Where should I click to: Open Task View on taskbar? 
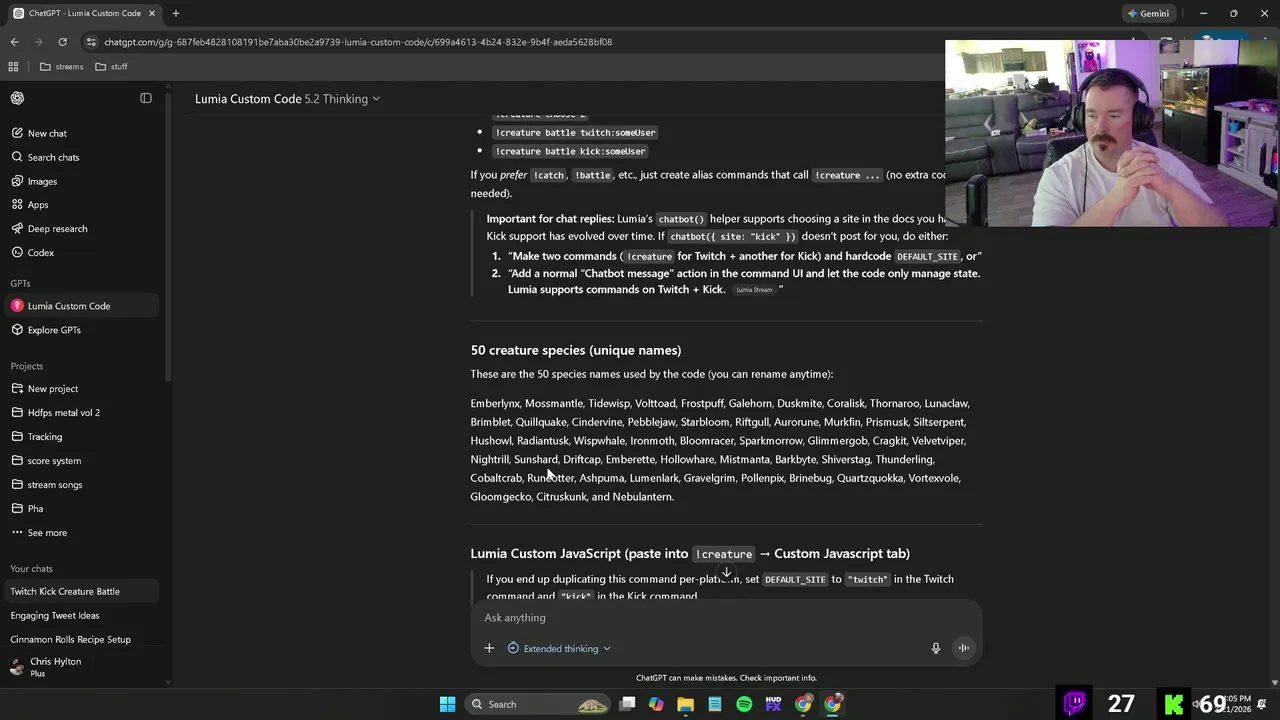pyautogui.click(x=627, y=704)
